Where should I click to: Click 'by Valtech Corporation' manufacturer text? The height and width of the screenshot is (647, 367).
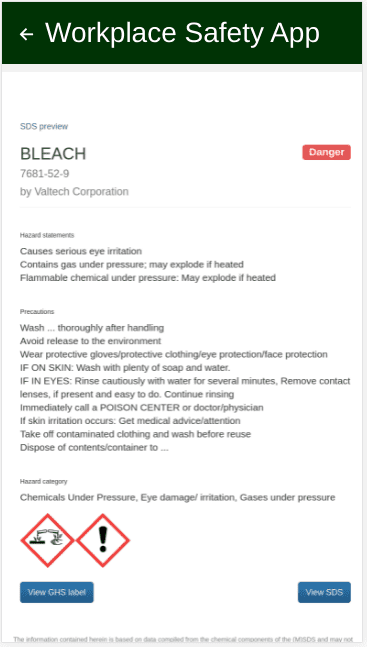tap(74, 191)
